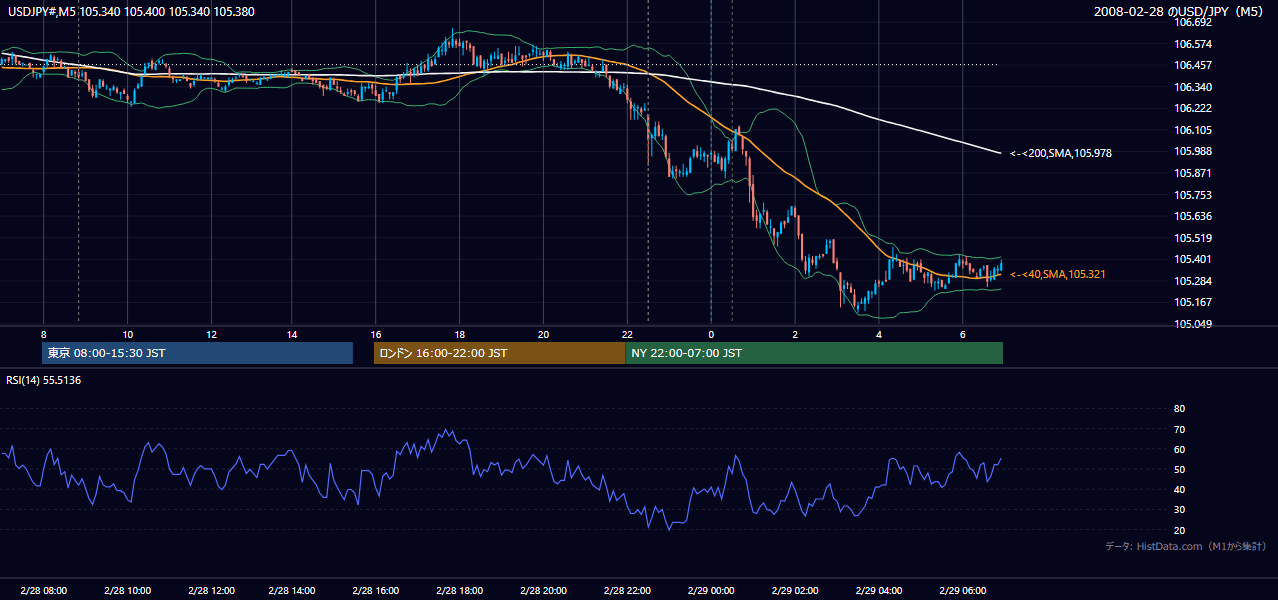The height and width of the screenshot is (600, 1278).
Task: Select the 東京 08:00-15:30 JST session bar
Action: 198,353
